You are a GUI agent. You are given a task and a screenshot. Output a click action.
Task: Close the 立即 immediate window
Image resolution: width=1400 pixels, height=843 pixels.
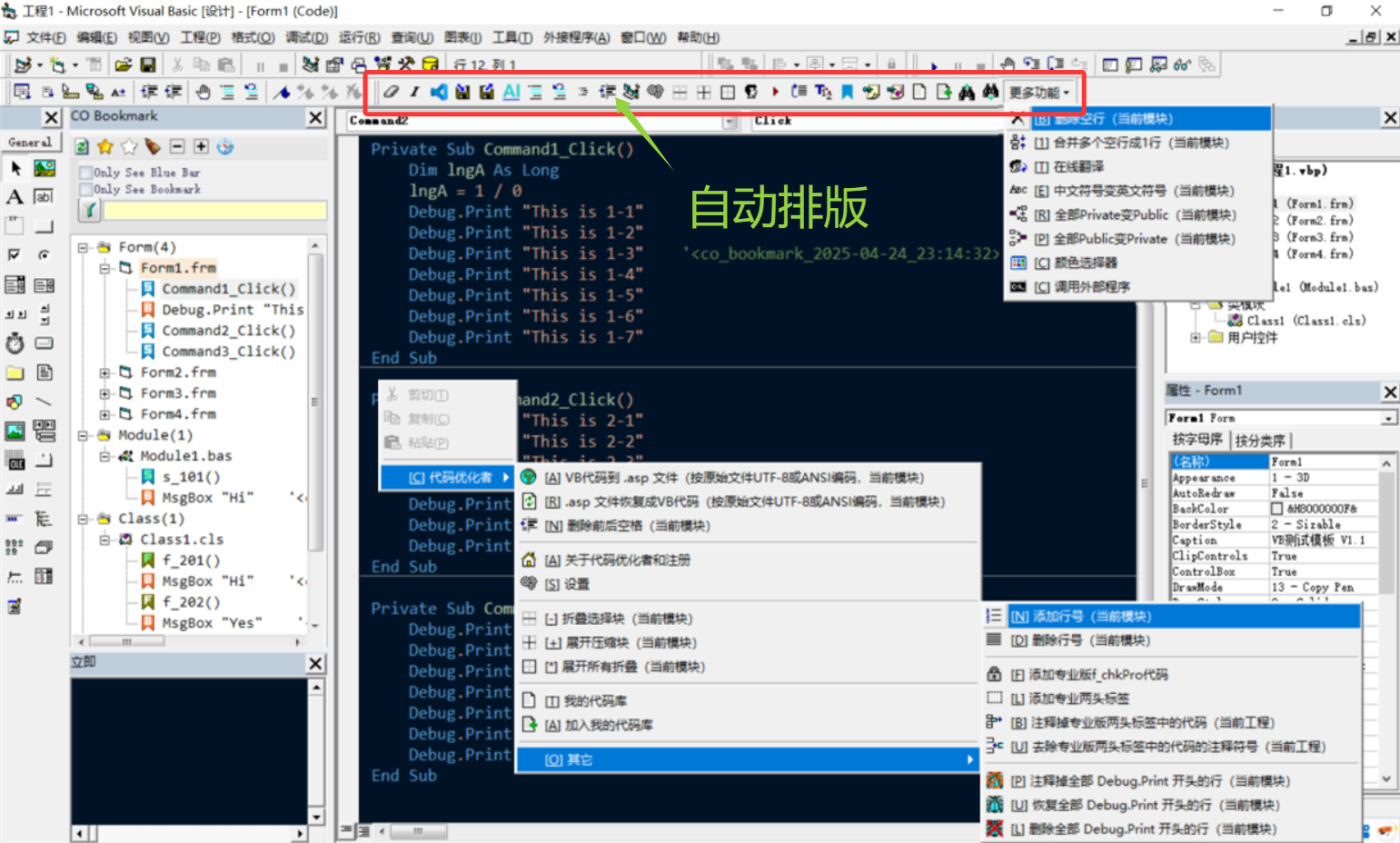point(315,663)
